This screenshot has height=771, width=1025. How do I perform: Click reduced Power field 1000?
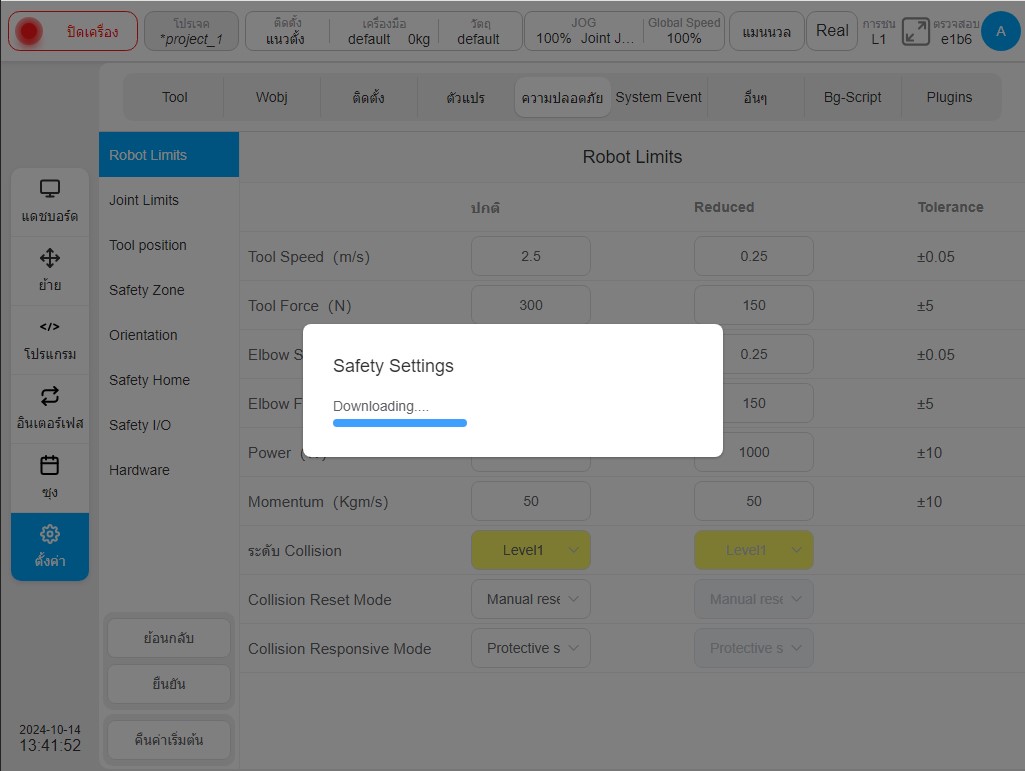pyautogui.click(x=754, y=452)
